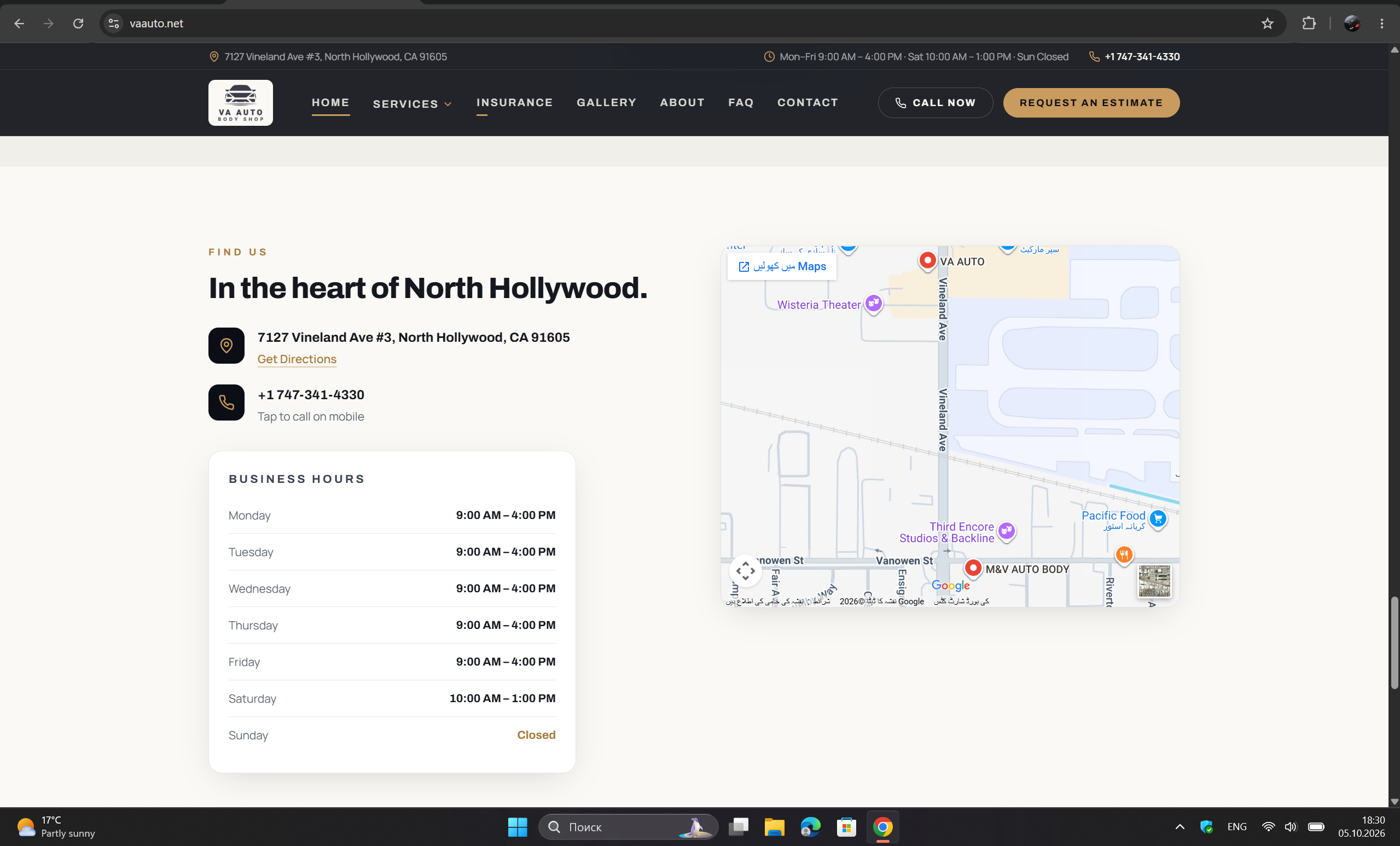Open map in Google Maps link

click(x=782, y=266)
